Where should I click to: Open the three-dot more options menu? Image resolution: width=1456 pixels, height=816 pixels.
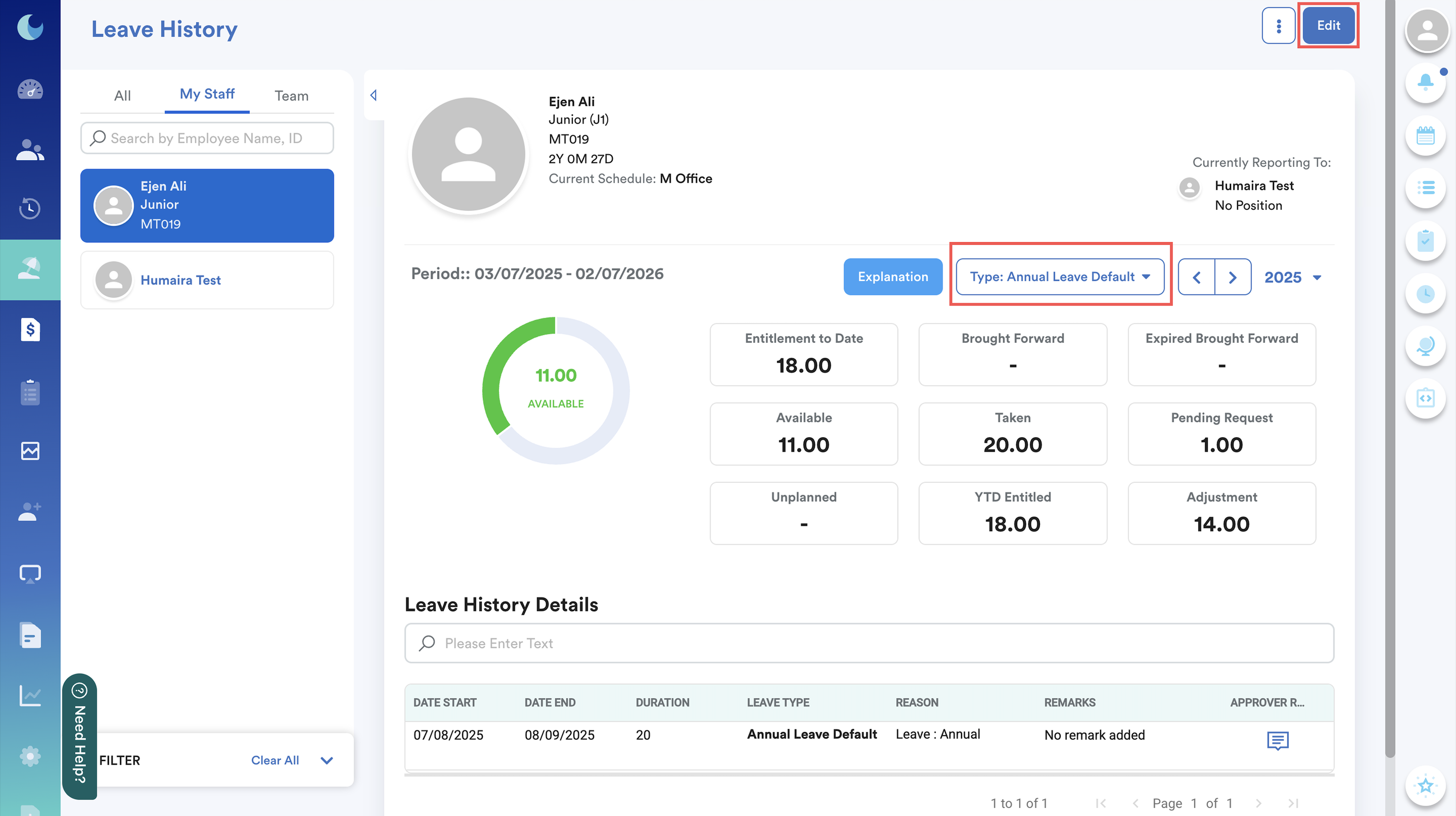(1278, 26)
